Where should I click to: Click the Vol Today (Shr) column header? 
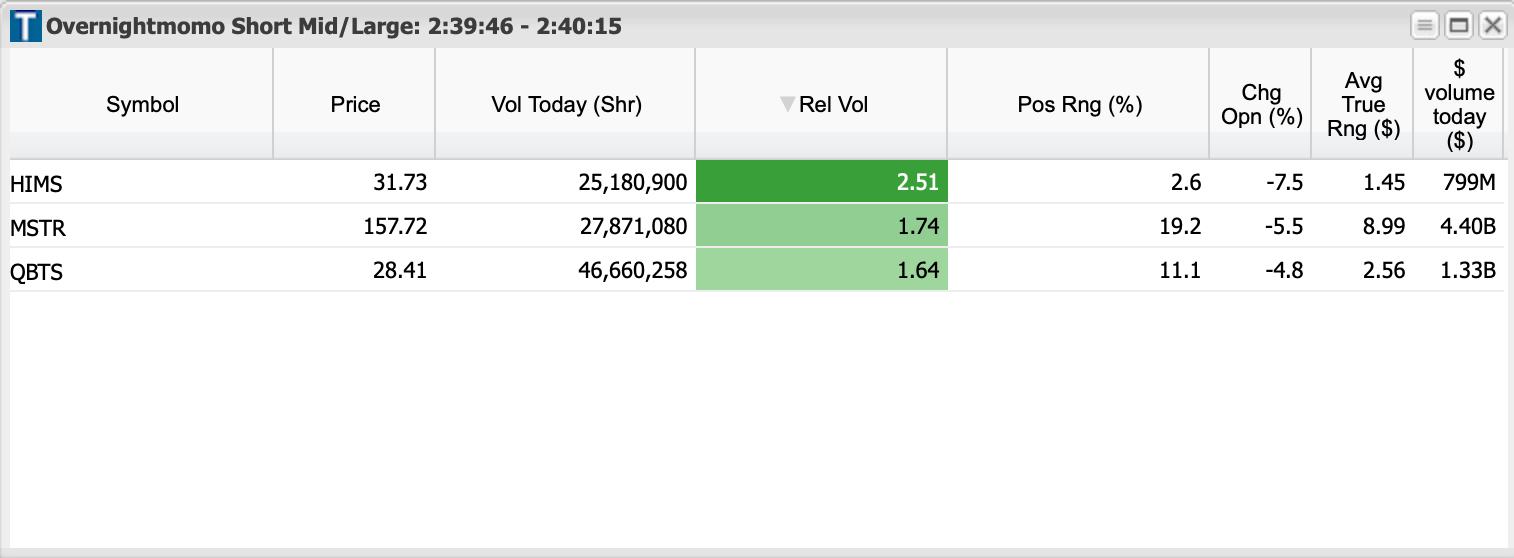(x=566, y=104)
